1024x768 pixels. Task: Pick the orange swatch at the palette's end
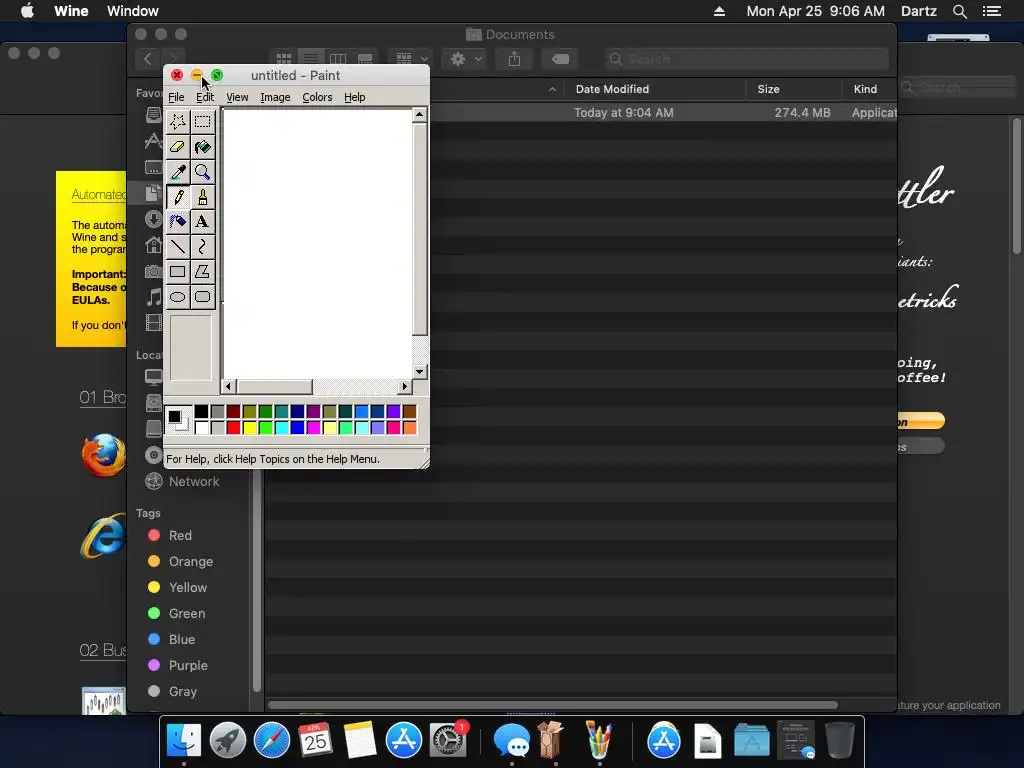coord(409,428)
